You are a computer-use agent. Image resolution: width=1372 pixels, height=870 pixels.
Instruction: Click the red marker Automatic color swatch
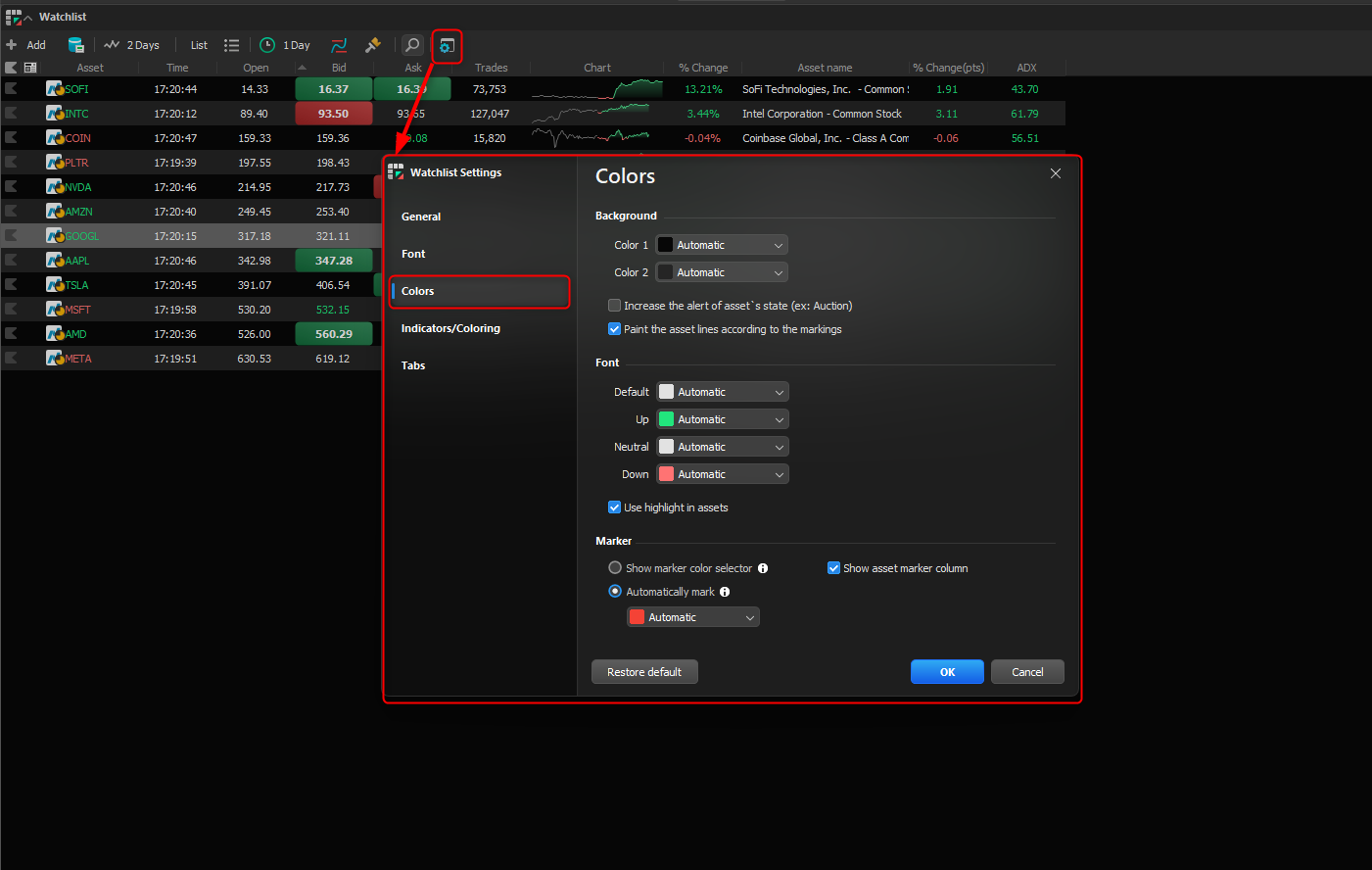click(x=638, y=617)
